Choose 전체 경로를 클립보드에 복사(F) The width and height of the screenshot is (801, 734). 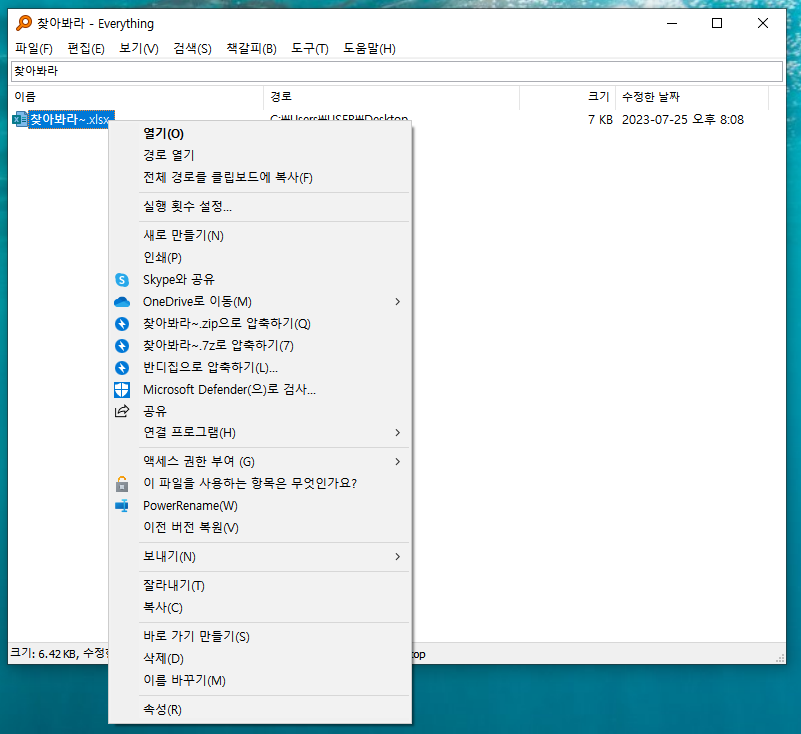coord(260,178)
